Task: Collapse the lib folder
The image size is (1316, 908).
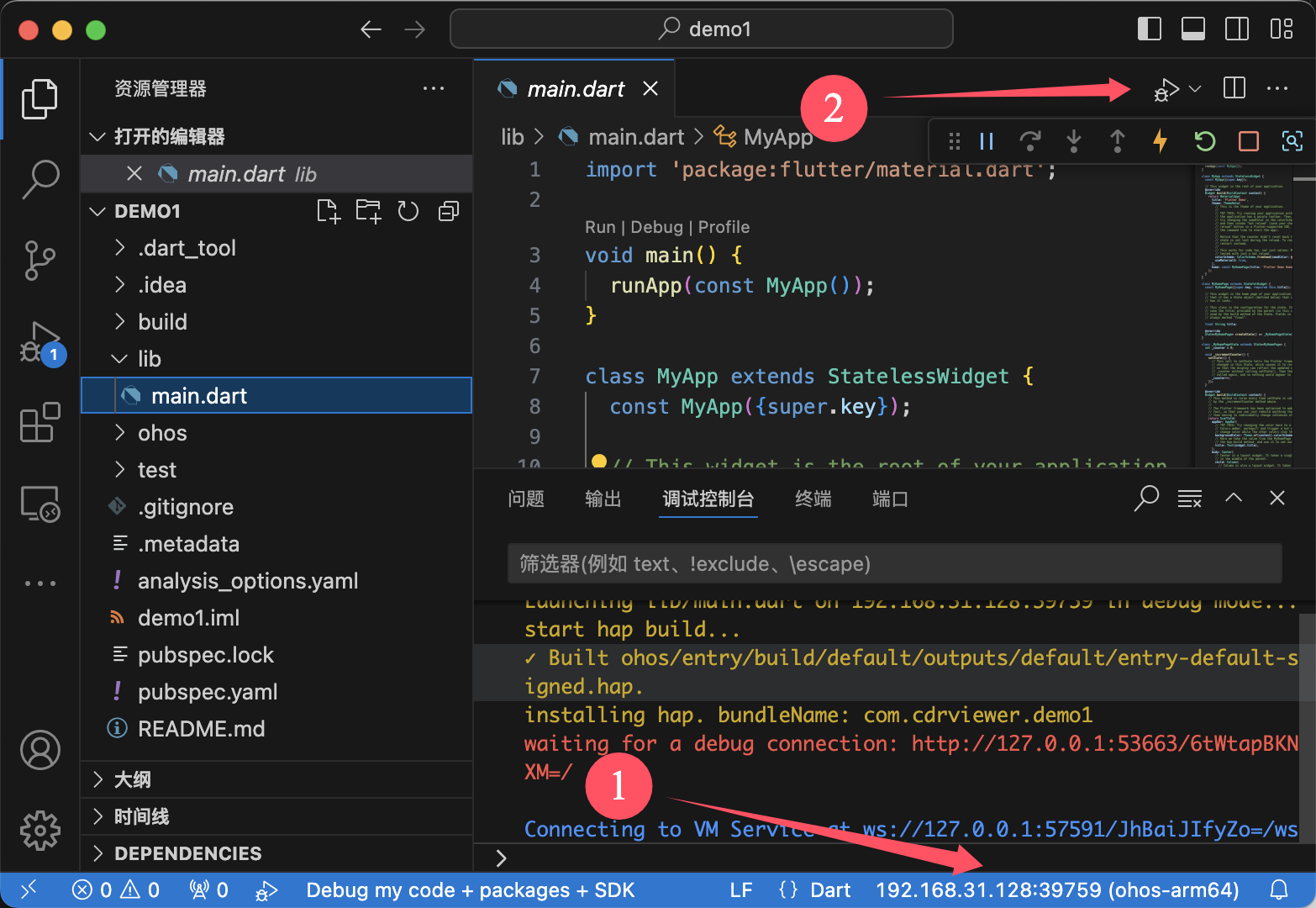Action: 149,359
